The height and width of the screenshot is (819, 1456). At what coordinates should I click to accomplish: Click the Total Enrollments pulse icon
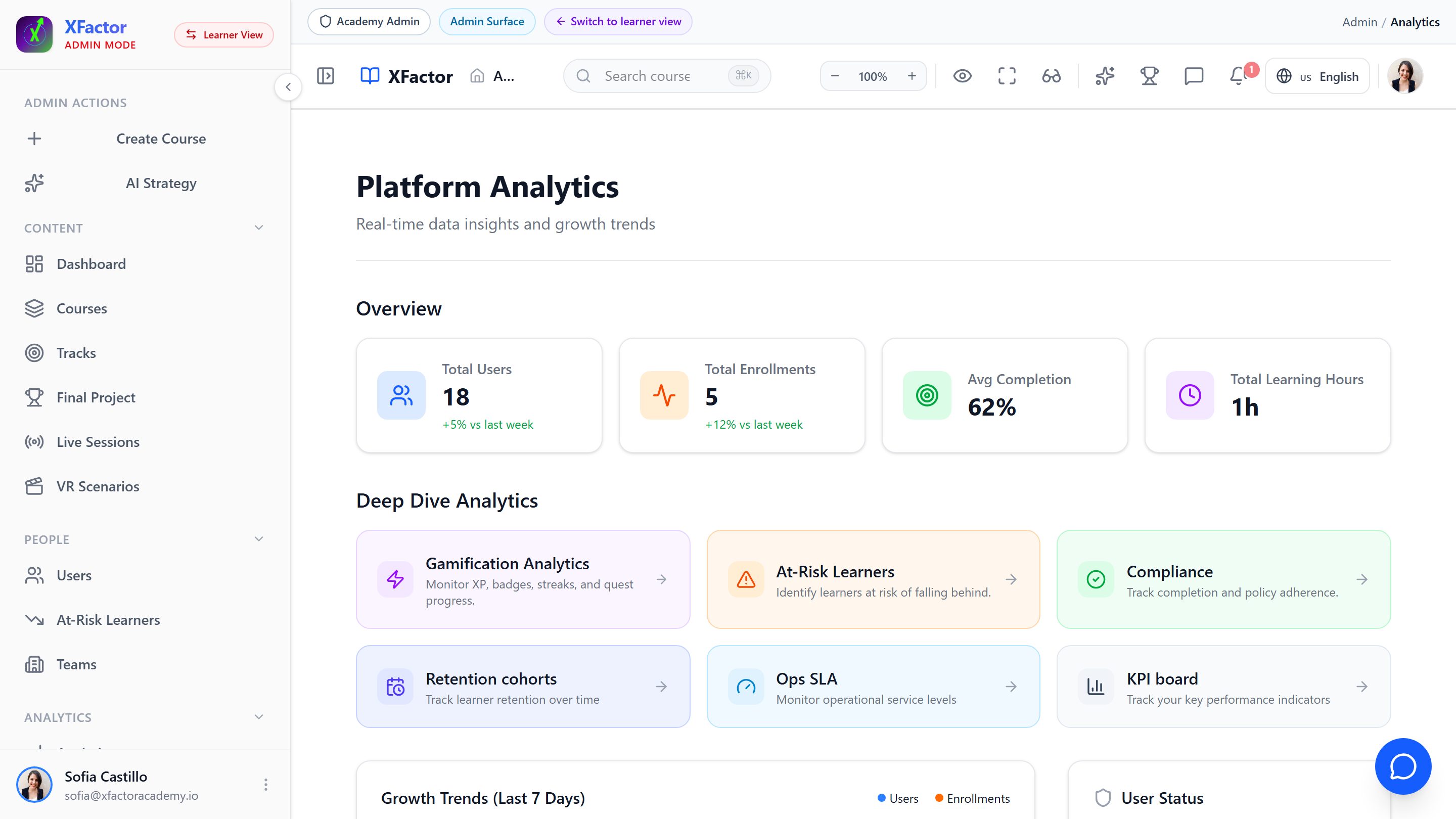point(664,395)
